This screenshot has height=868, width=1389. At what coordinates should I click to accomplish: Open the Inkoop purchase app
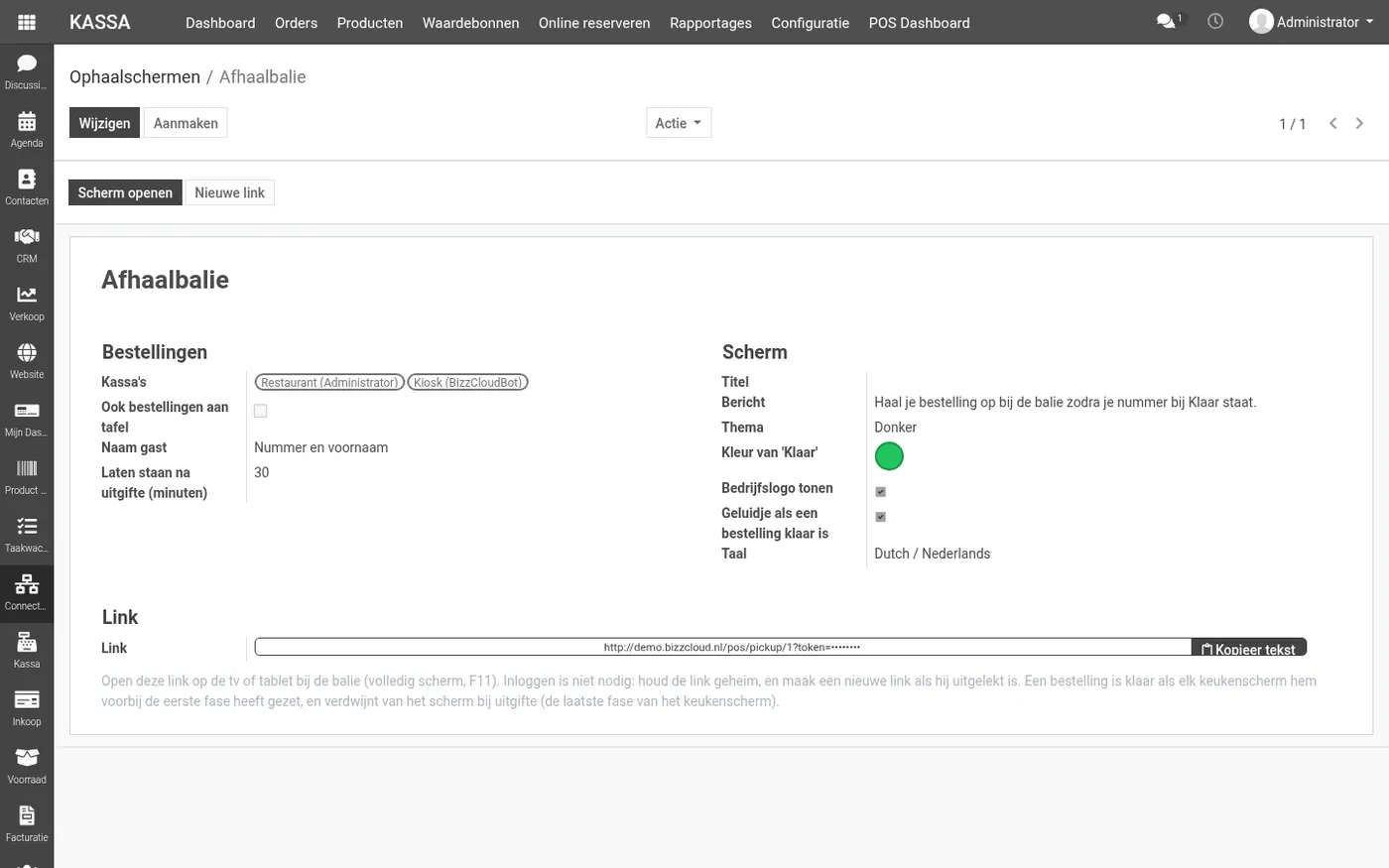pyautogui.click(x=27, y=708)
